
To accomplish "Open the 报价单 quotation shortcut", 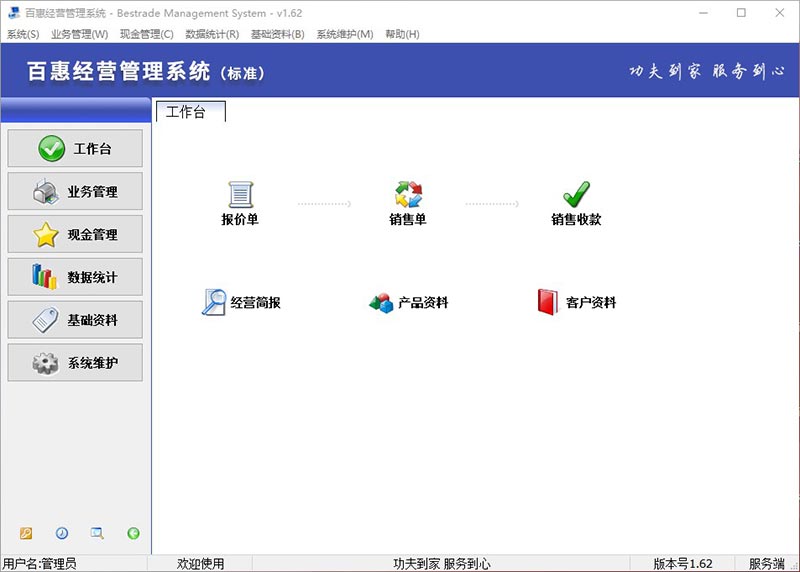I will click(x=240, y=204).
